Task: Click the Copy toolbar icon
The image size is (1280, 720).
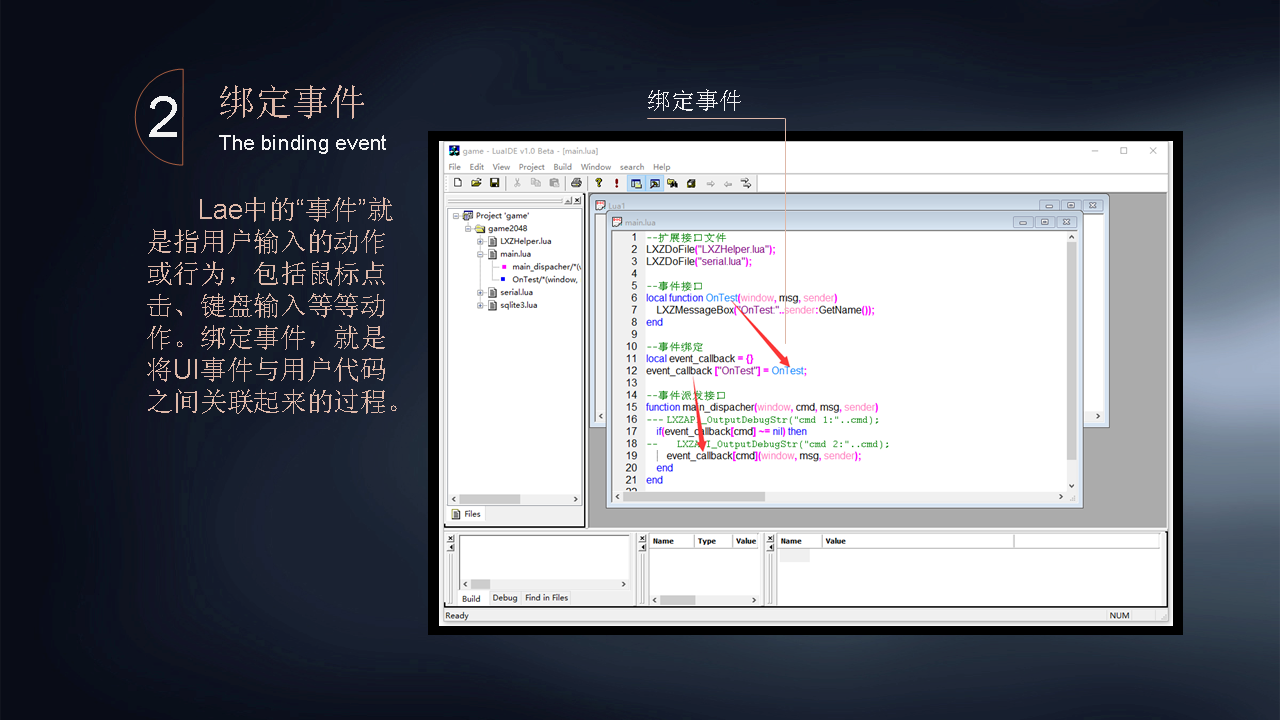Action: (x=536, y=183)
